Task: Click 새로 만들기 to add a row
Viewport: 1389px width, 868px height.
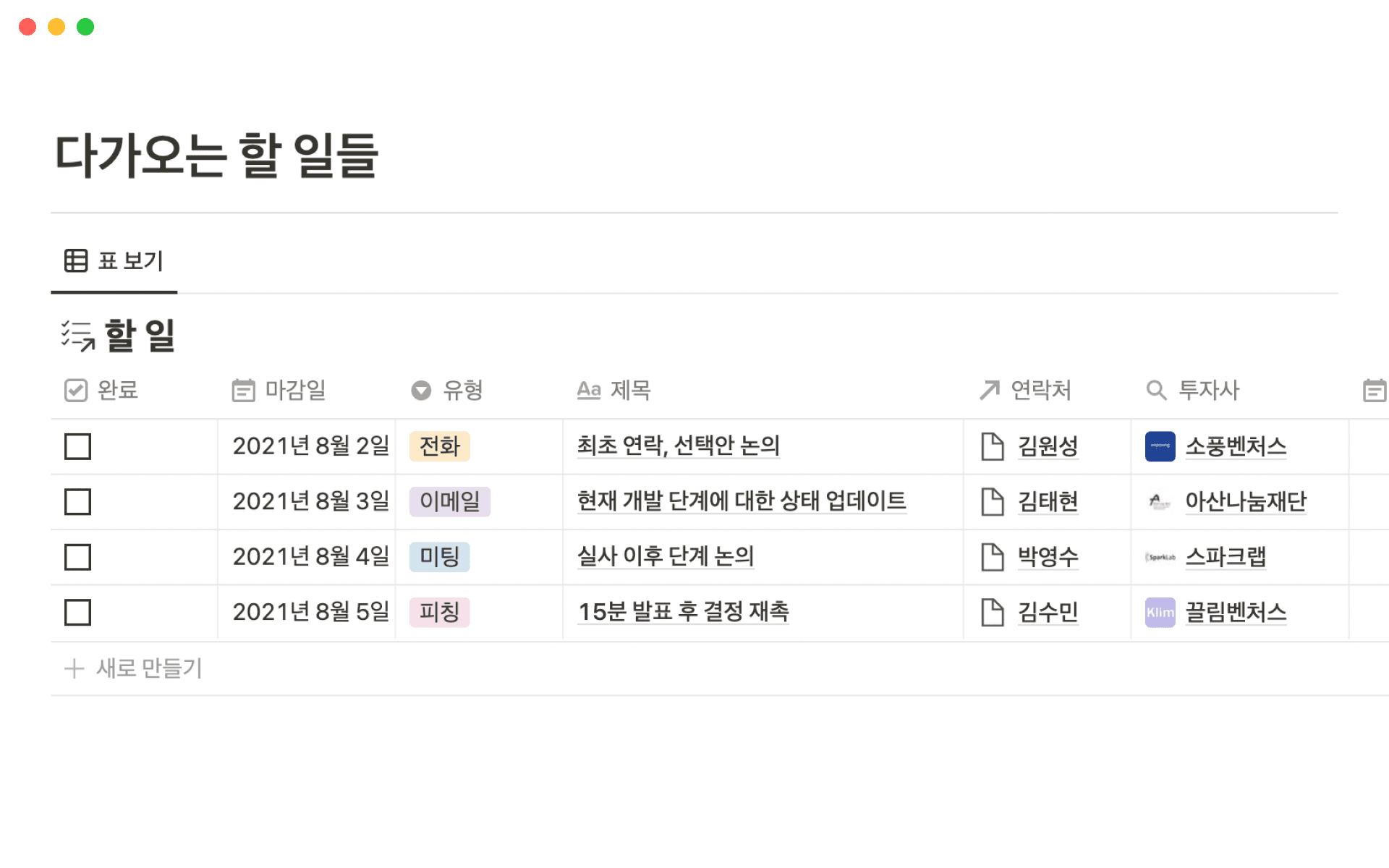Action: (134, 668)
